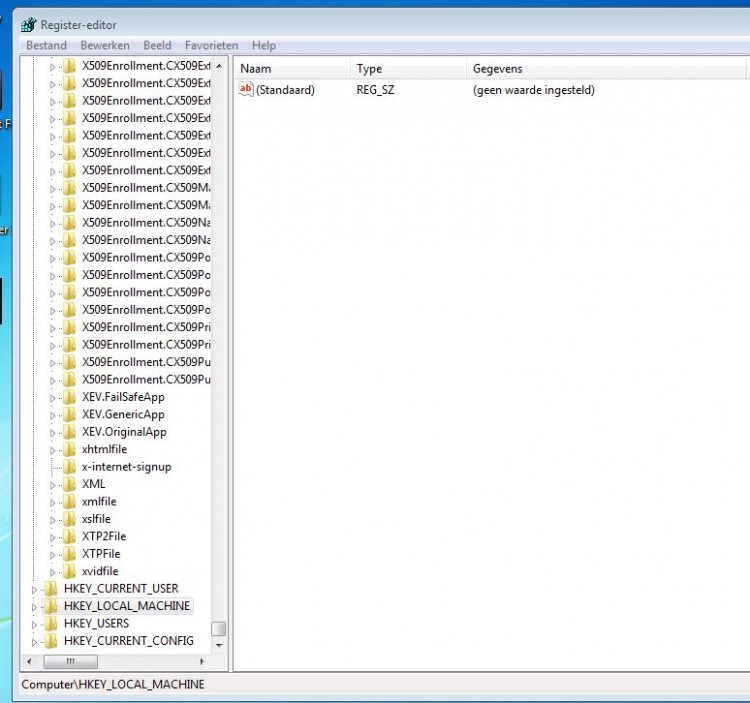Expand the HKEY_CURRENT_USER tree node
This screenshot has height=703, width=750.
click(x=35, y=589)
